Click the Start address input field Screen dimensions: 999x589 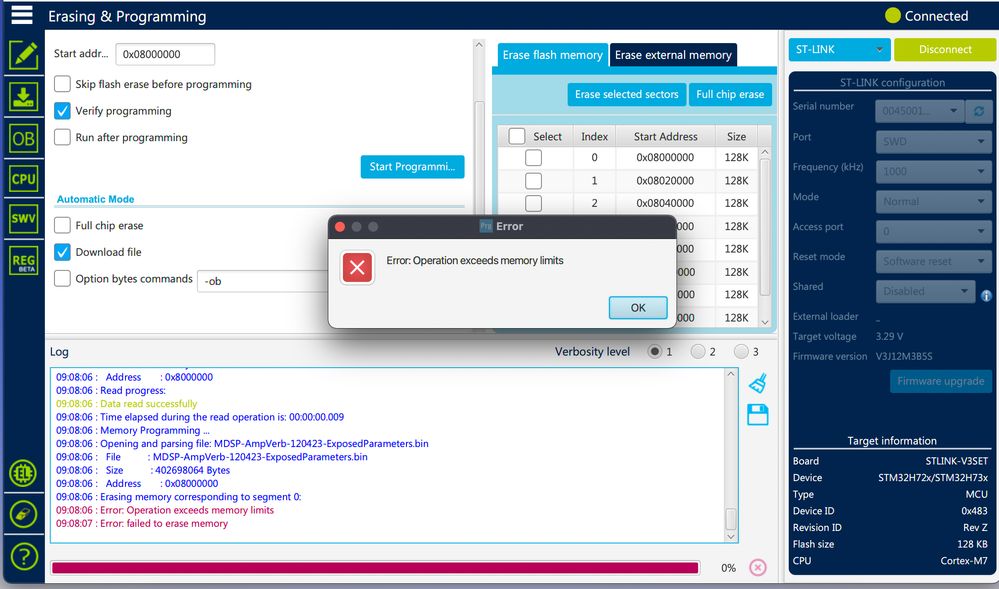(165, 54)
